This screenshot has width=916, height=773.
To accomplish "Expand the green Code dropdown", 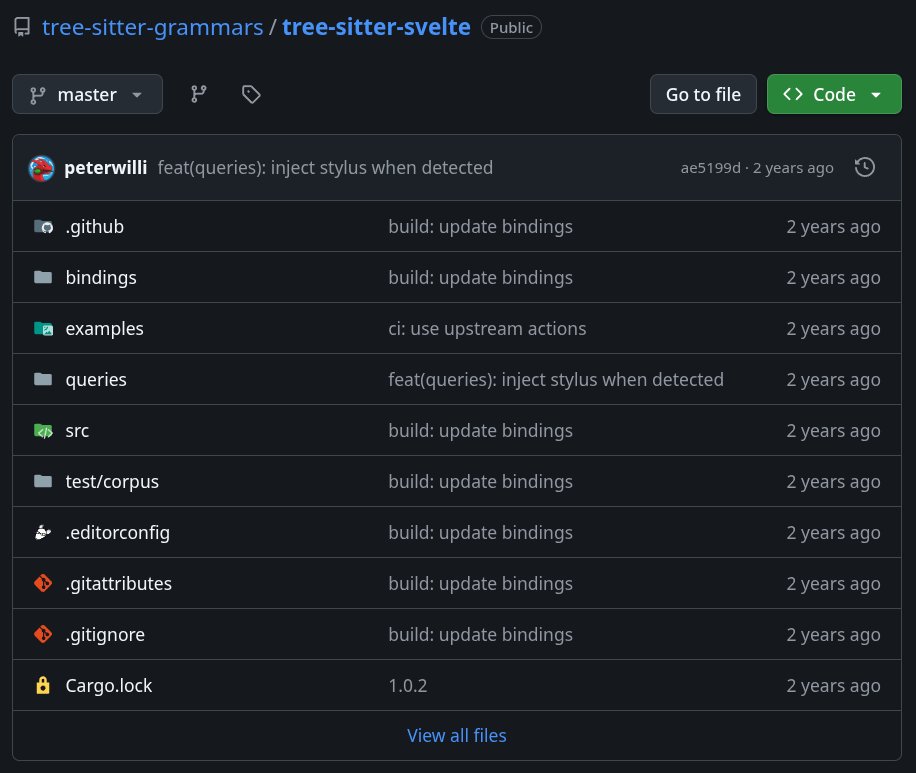I will (834, 94).
